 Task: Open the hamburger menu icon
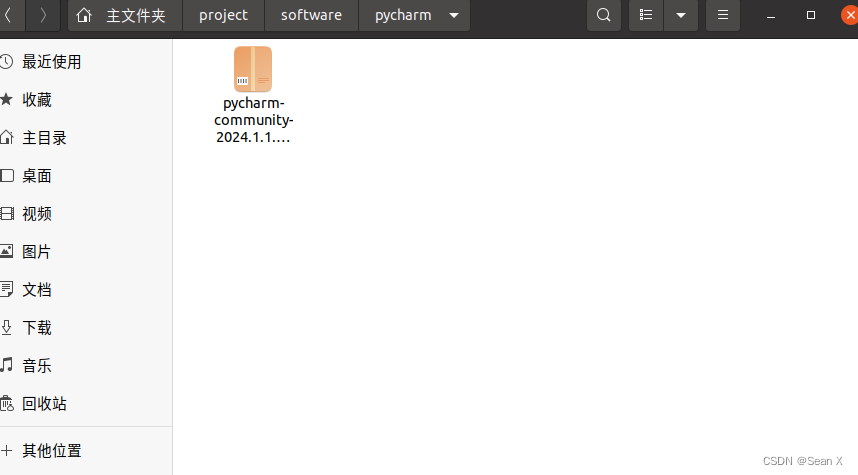tap(722, 15)
